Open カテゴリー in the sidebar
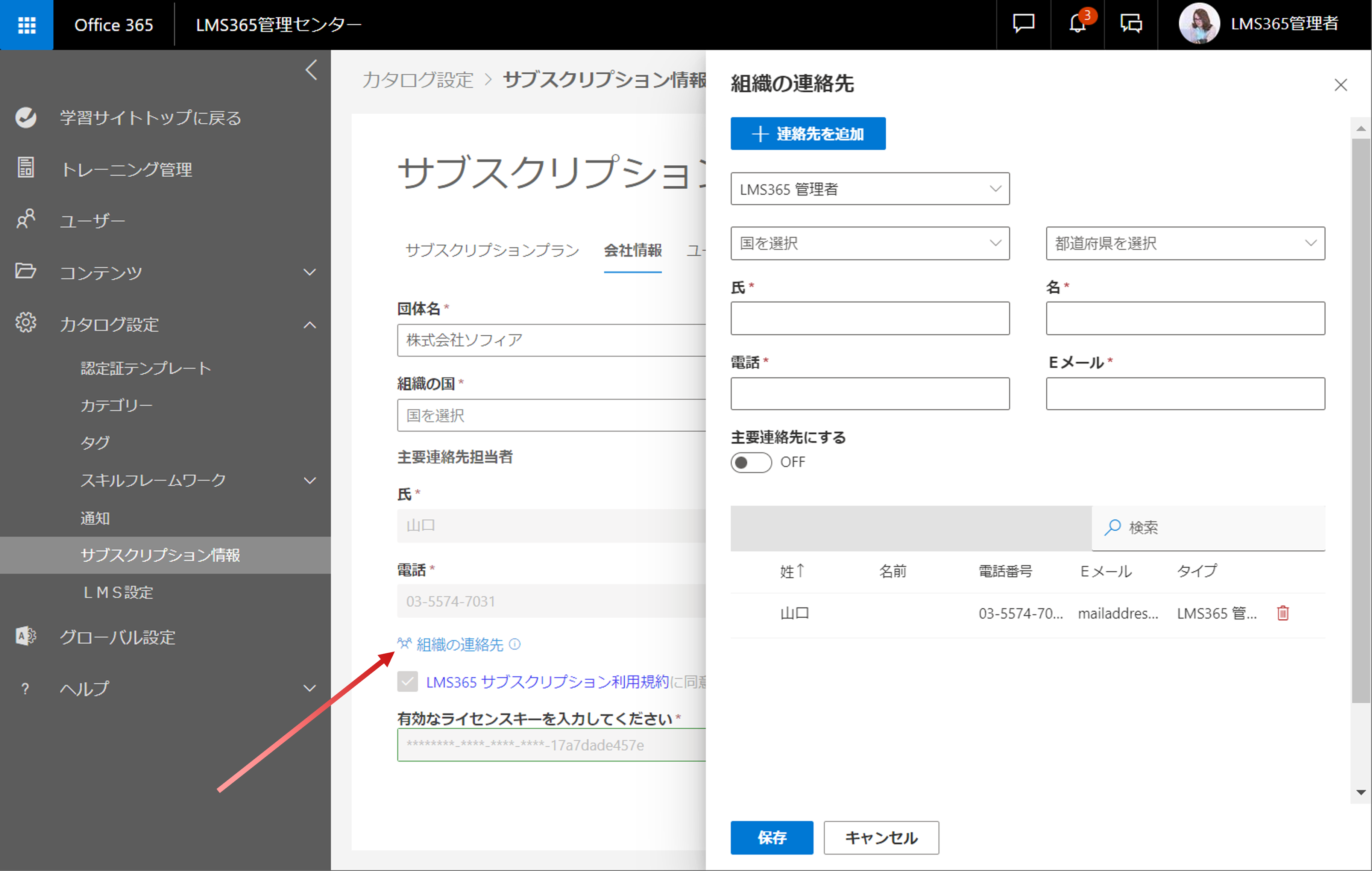The height and width of the screenshot is (871, 1372). pyautogui.click(x=117, y=406)
